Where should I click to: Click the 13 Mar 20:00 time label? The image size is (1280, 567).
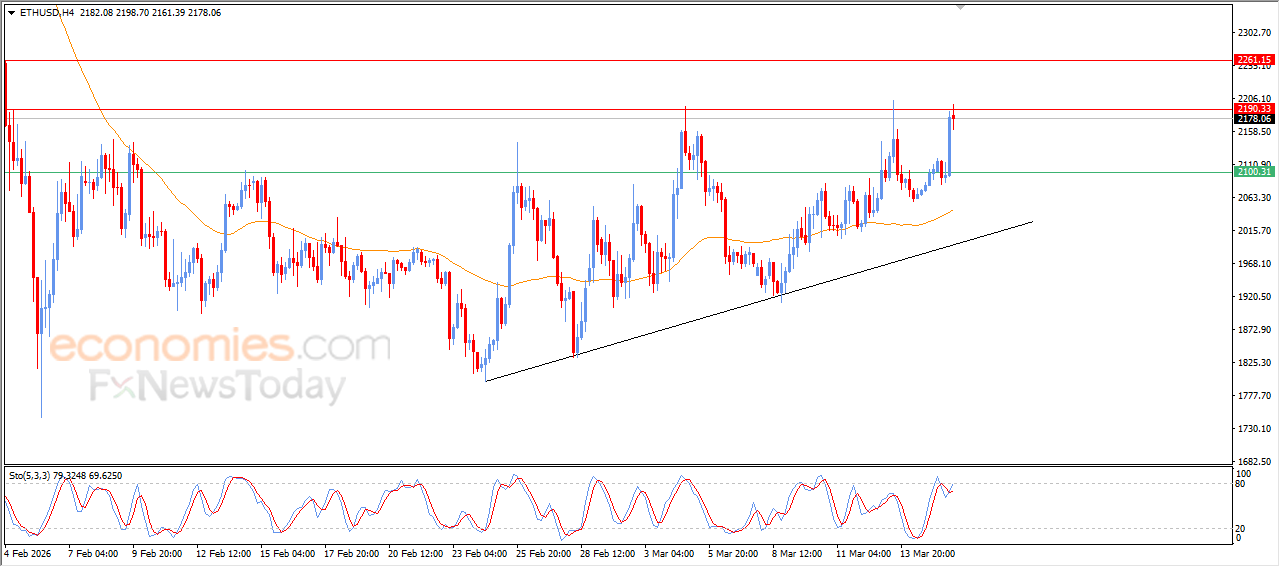coord(927,553)
